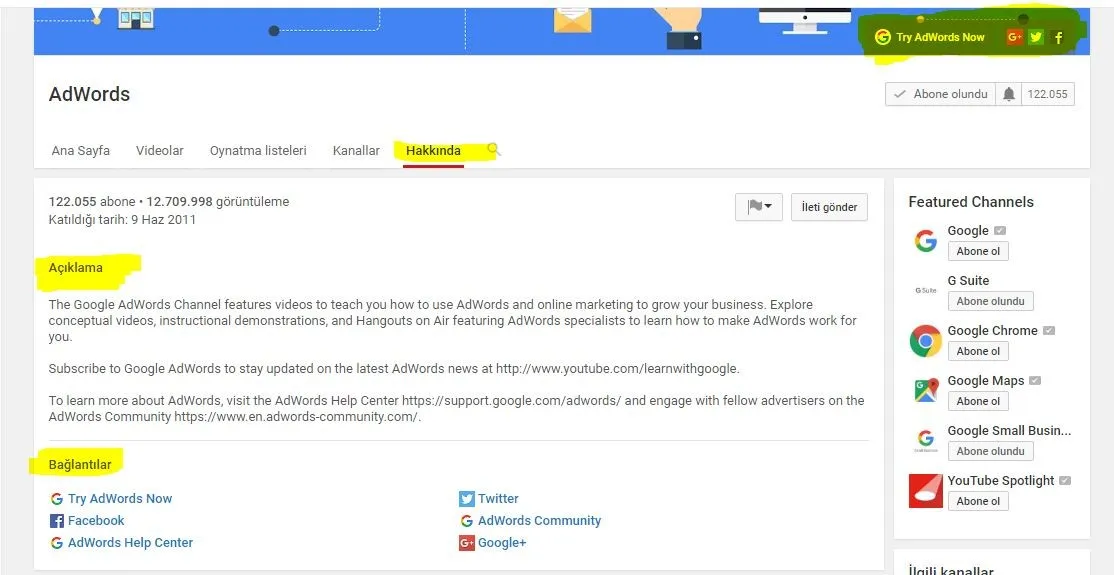Click the 122.055 subscriber count
This screenshot has width=1114, height=575.
(1048, 94)
